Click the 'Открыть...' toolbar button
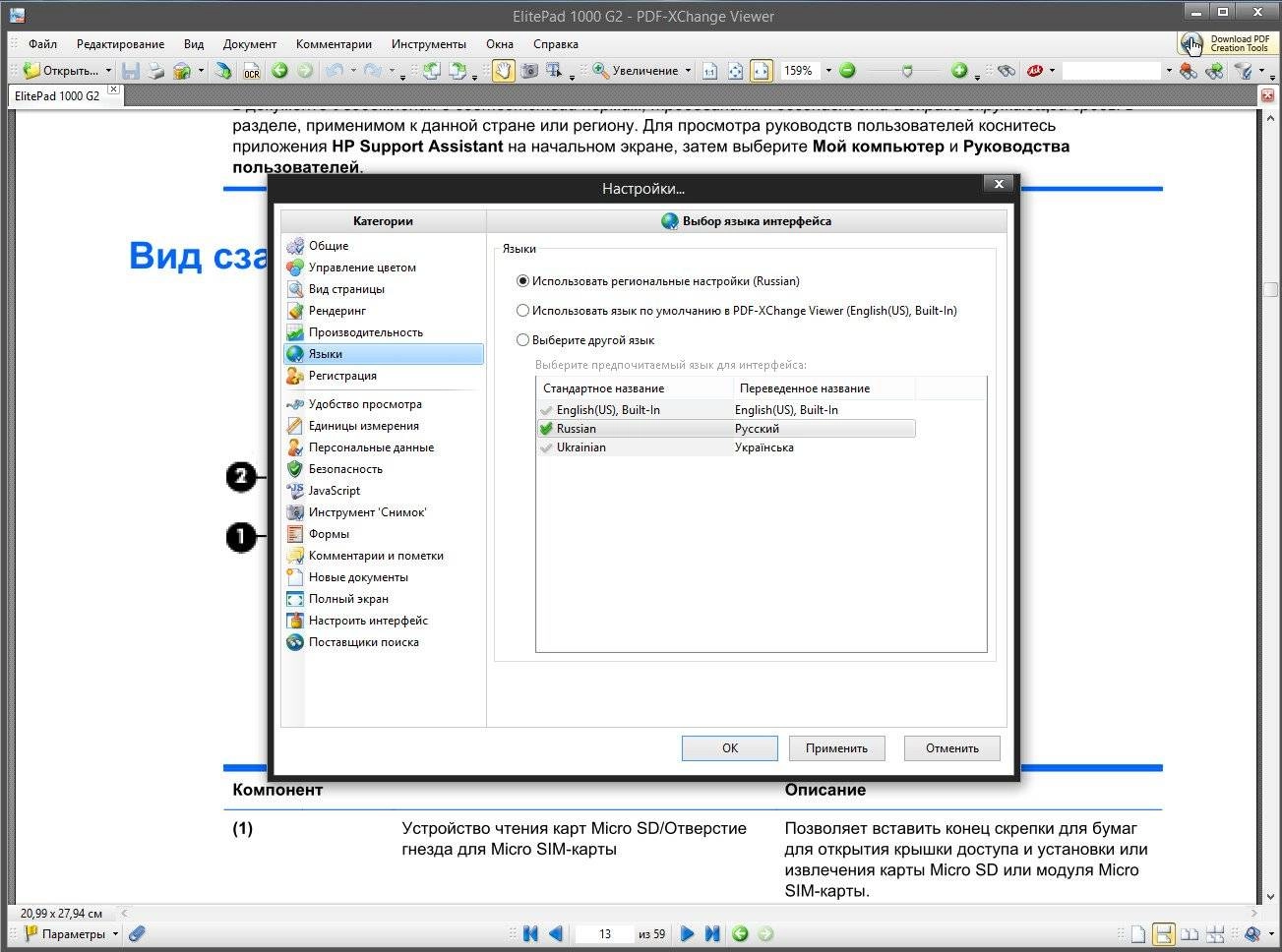Image resolution: width=1282 pixels, height=952 pixels. point(60,71)
